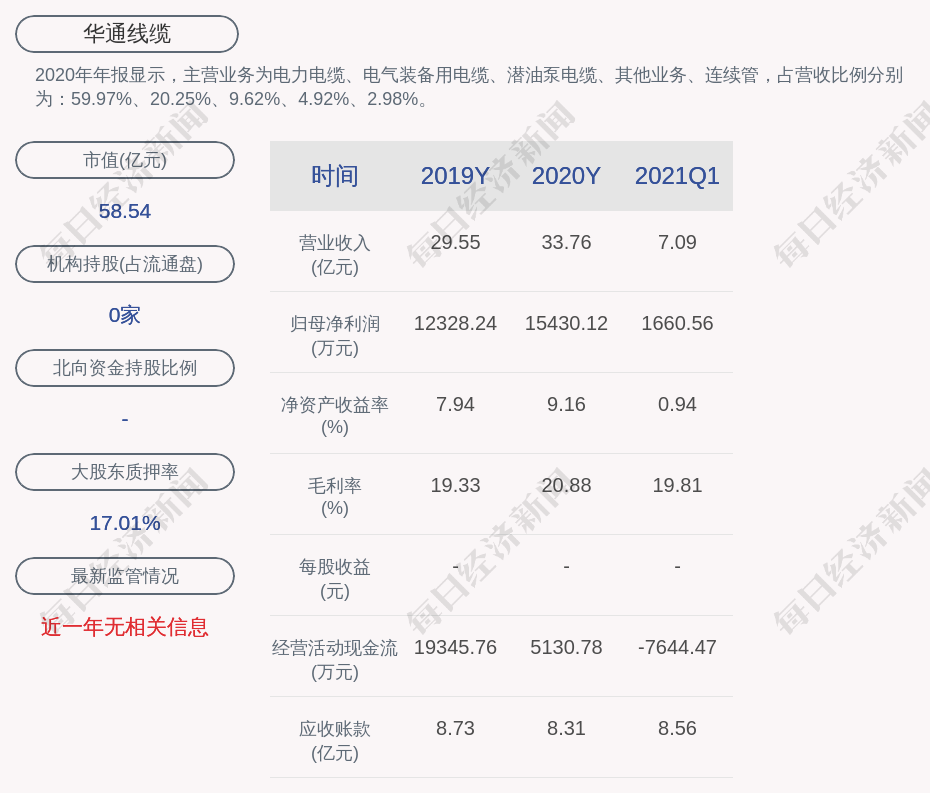This screenshot has width=930, height=793.
Task: Select the 2020Y column header
Action: 566,176
